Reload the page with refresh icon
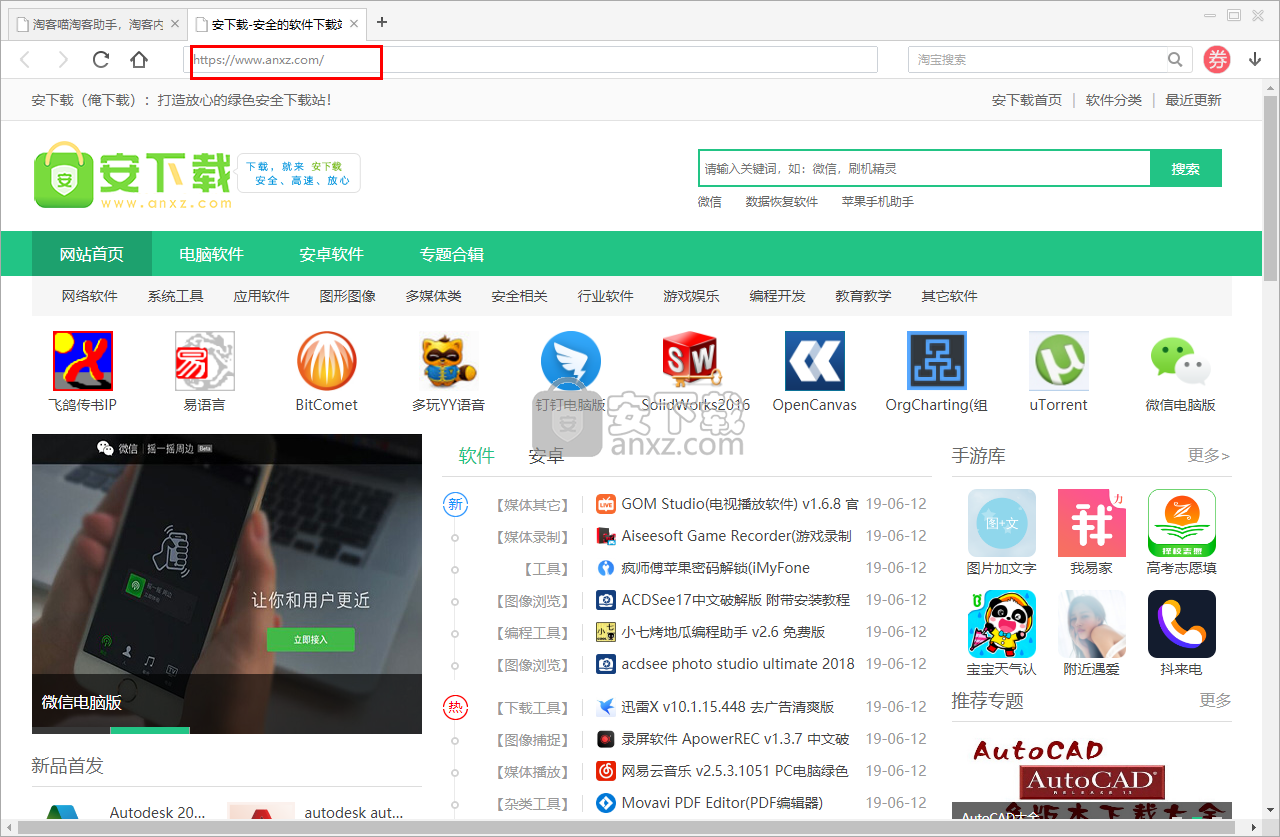The width and height of the screenshot is (1280, 837). [x=101, y=60]
